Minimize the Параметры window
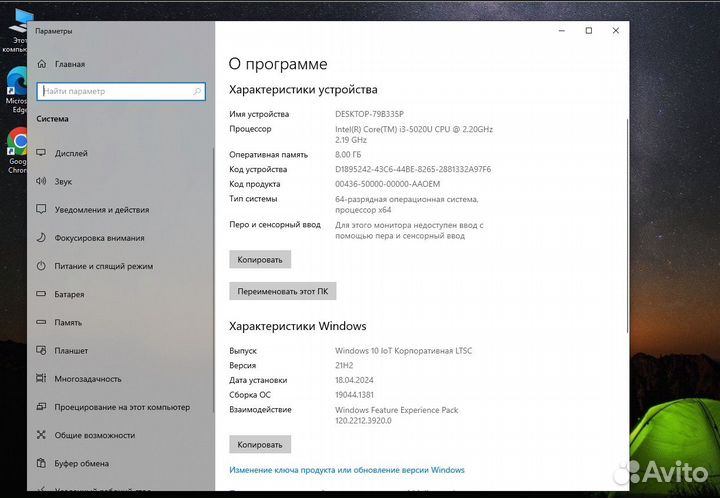 click(562, 31)
